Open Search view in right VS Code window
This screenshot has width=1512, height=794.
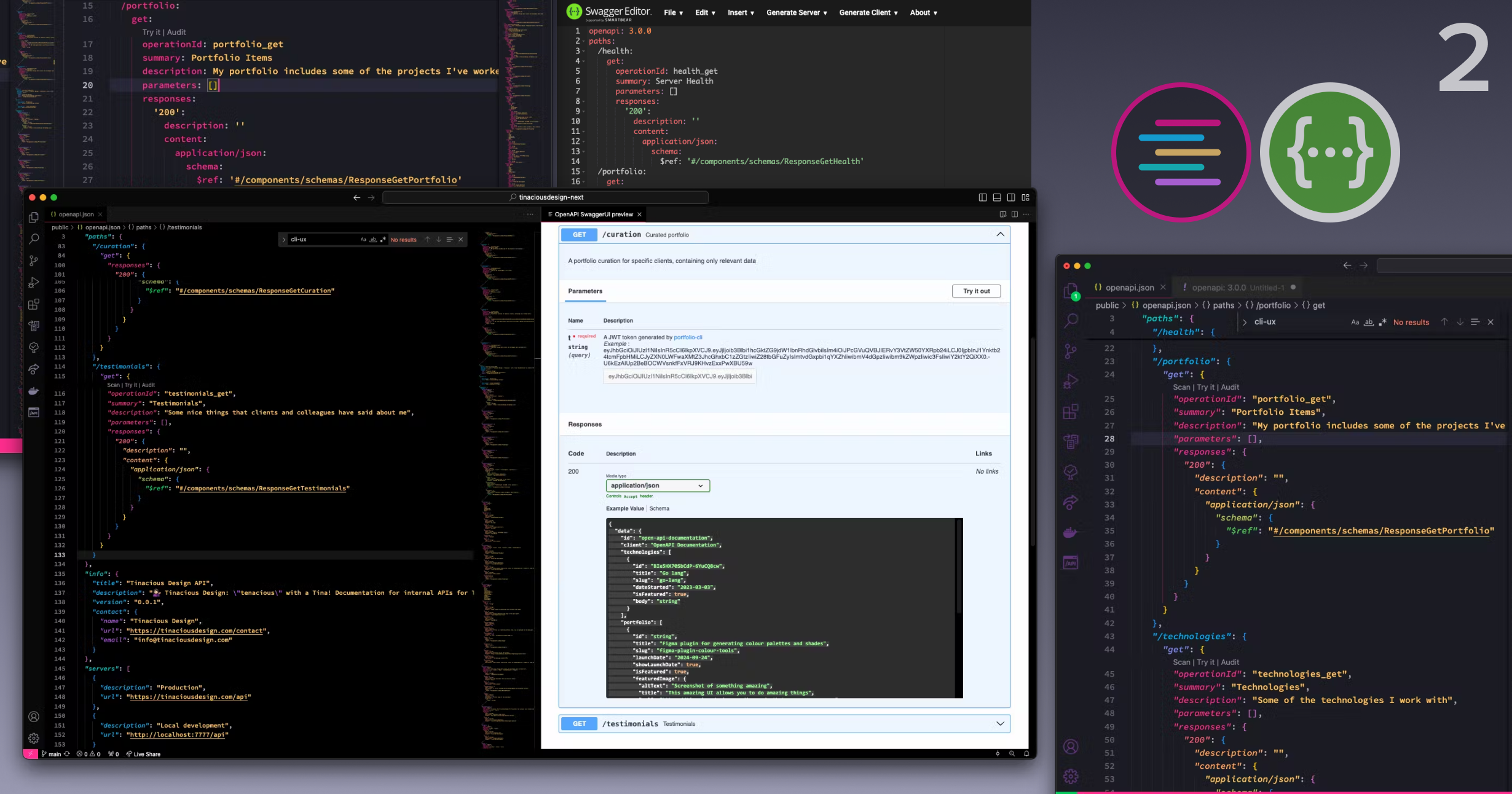click(x=1071, y=320)
